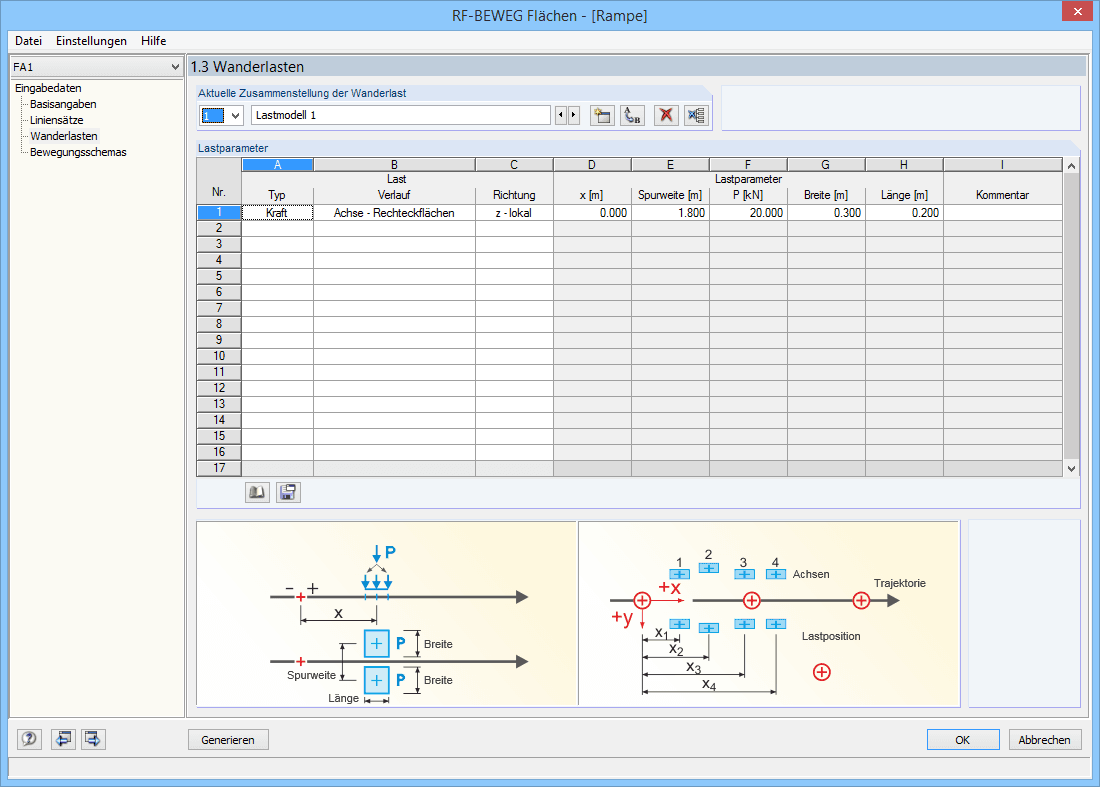This screenshot has height=787, width=1100.
Task: Click Spurweite value 1.800 cell
Action: [670, 213]
